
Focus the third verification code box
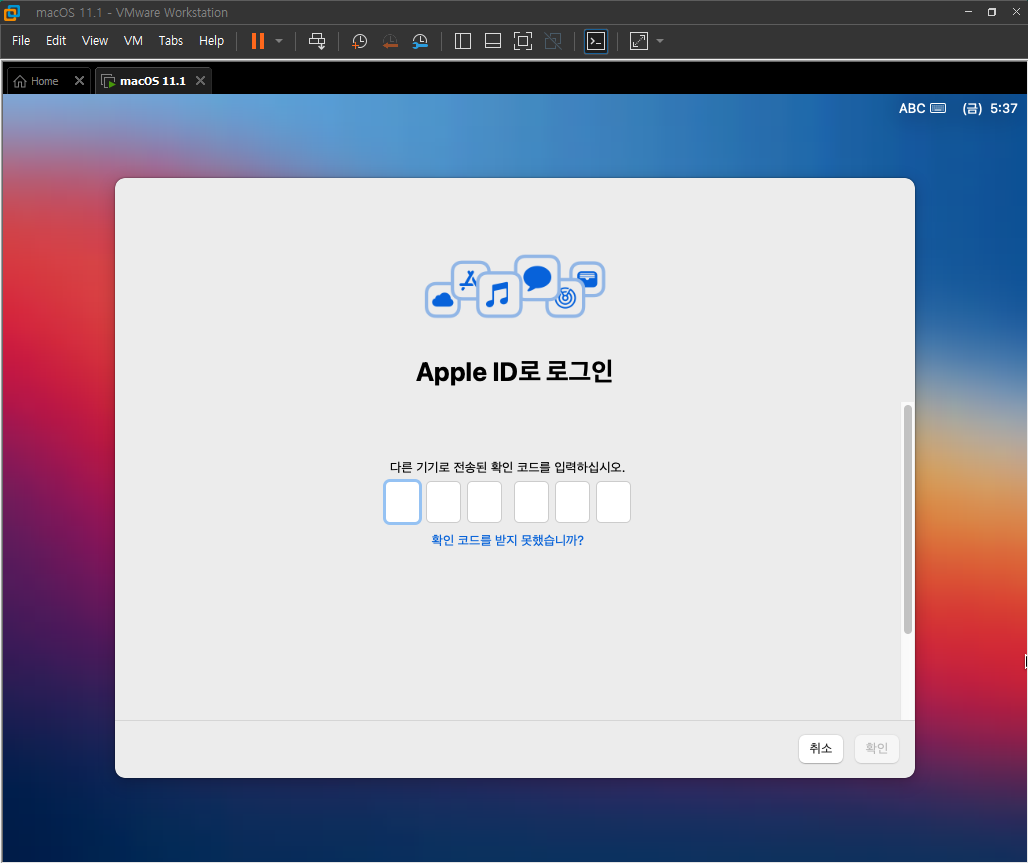coord(484,502)
